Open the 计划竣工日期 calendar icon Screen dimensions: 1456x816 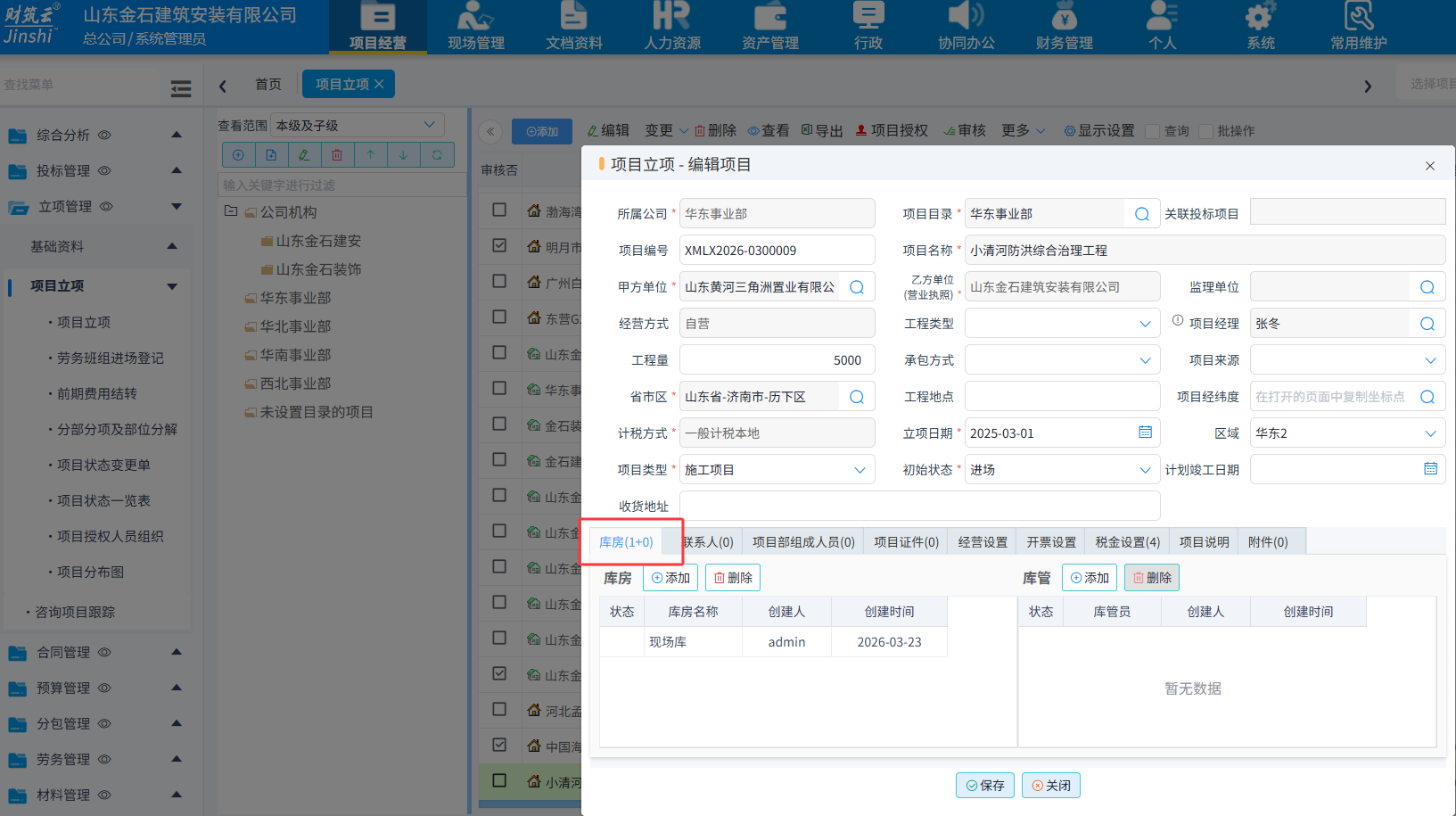tap(1430, 469)
